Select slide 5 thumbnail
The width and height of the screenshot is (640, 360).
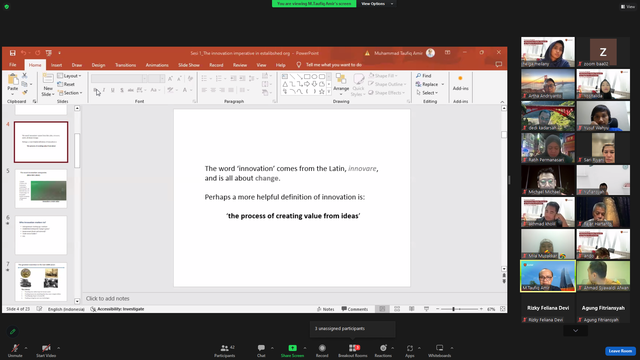click(x=41, y=189)
